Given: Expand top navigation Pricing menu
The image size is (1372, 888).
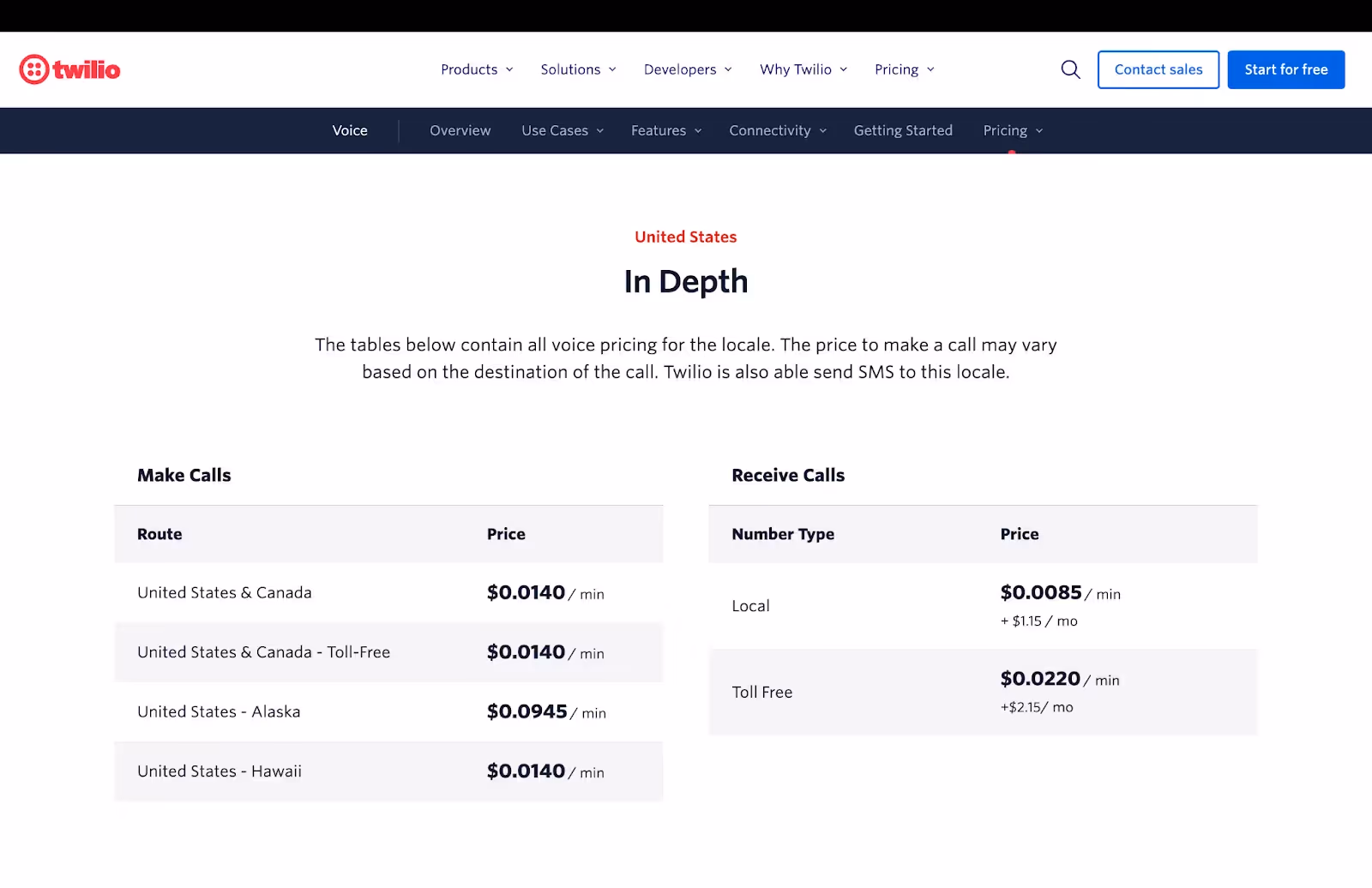Looking at the screenshot, I should click(x=905, y=69).
